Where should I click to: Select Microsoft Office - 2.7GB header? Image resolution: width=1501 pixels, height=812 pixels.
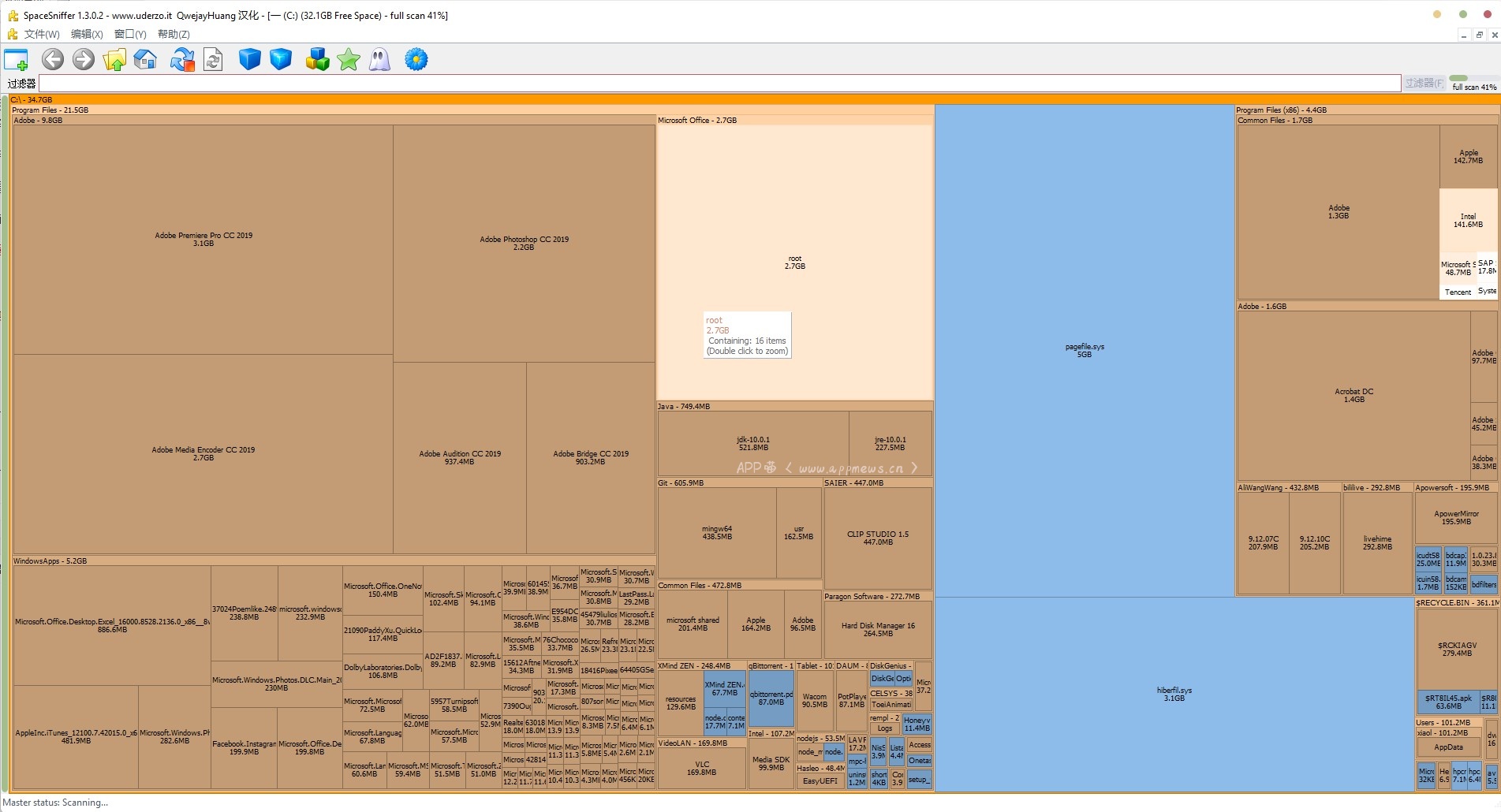[x=795, y=120]
